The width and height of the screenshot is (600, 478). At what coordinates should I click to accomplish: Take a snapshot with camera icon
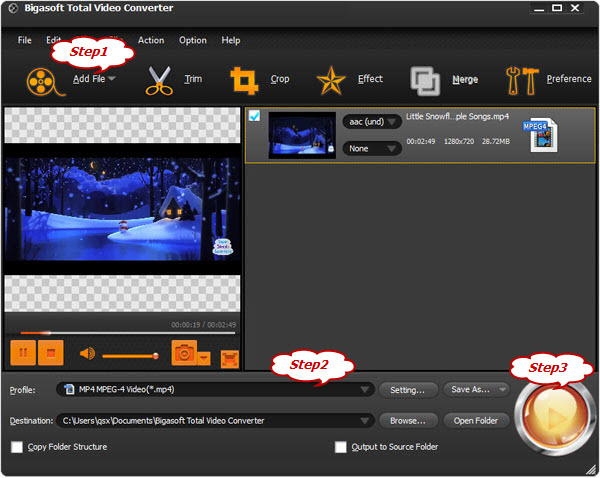pyautogui.click(x=184, y=353)
